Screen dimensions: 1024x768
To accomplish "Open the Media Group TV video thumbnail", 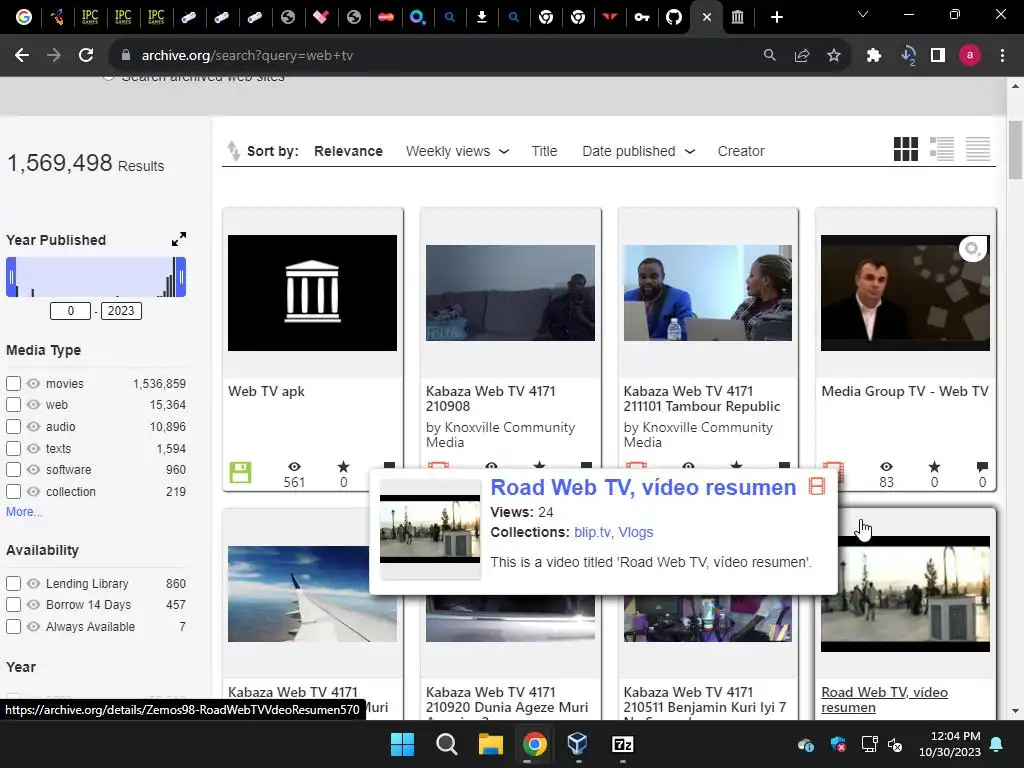I will [905, 293].
